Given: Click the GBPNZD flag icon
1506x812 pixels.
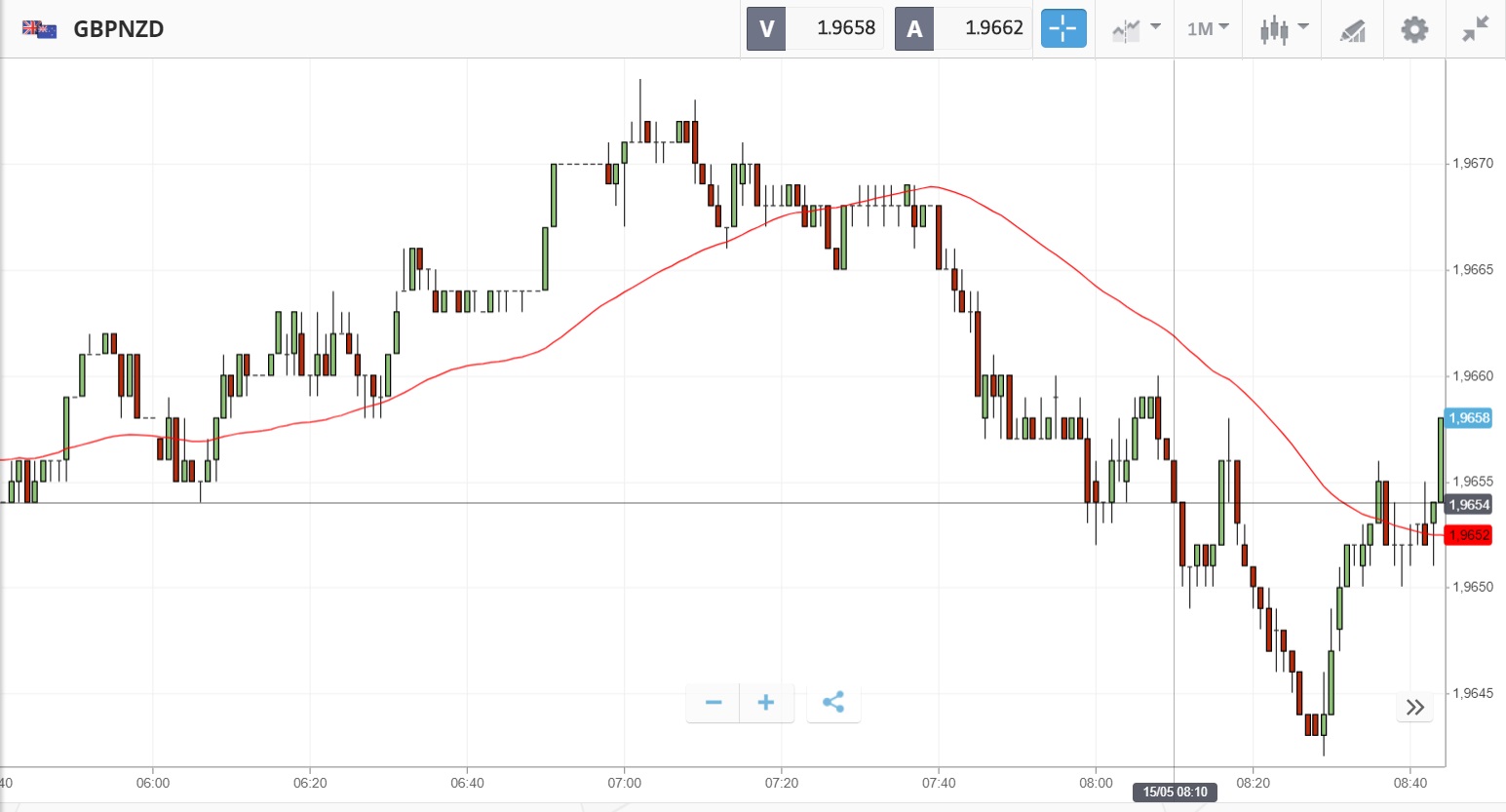Looking at the screenshot, I should pos(39,29).
